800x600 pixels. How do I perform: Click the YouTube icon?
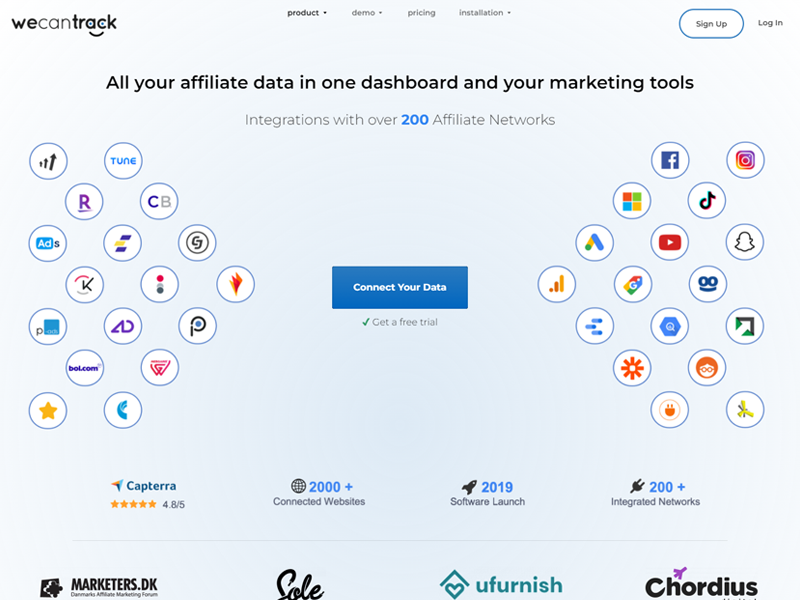669,242
